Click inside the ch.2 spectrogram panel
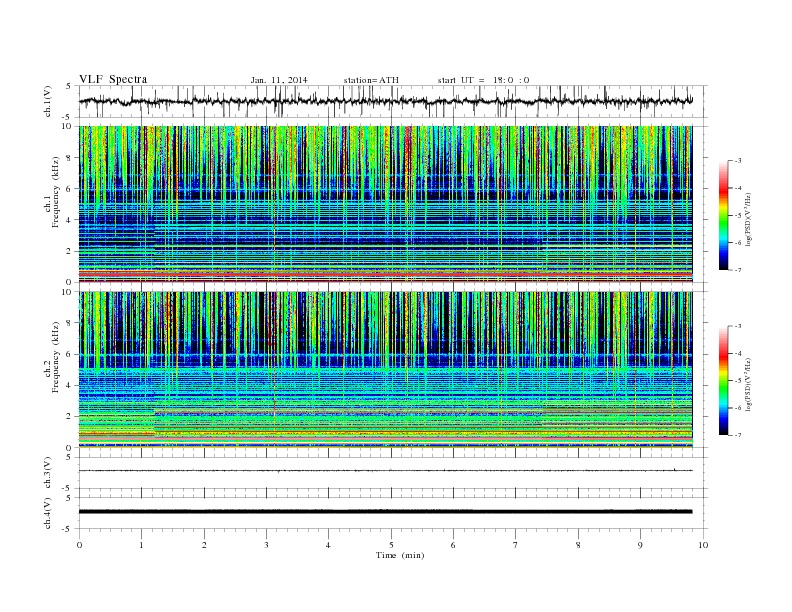792x612 pixels. coord(385,370)
